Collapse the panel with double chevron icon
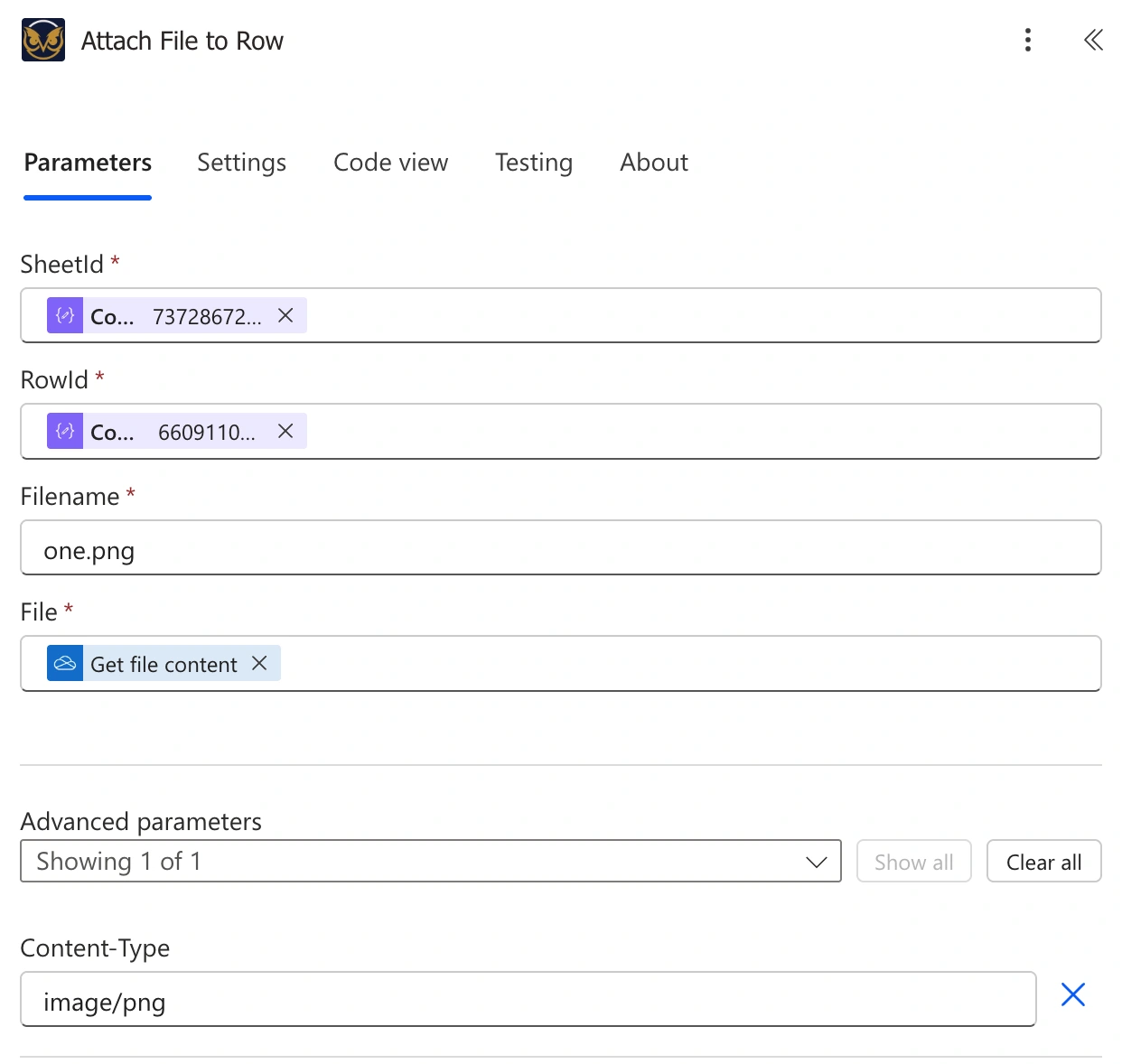1122x1064 pixels. tap(1093, 40)
